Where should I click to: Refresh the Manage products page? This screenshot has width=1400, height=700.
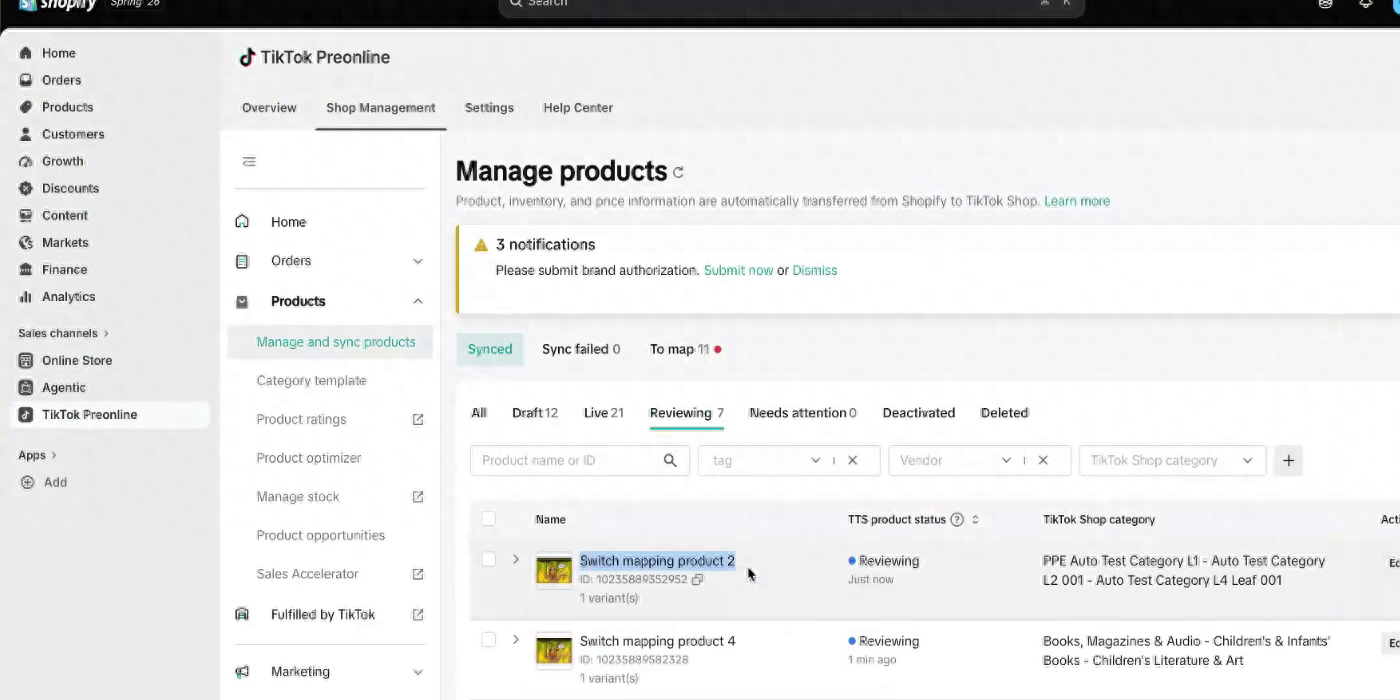pos(678,172)
